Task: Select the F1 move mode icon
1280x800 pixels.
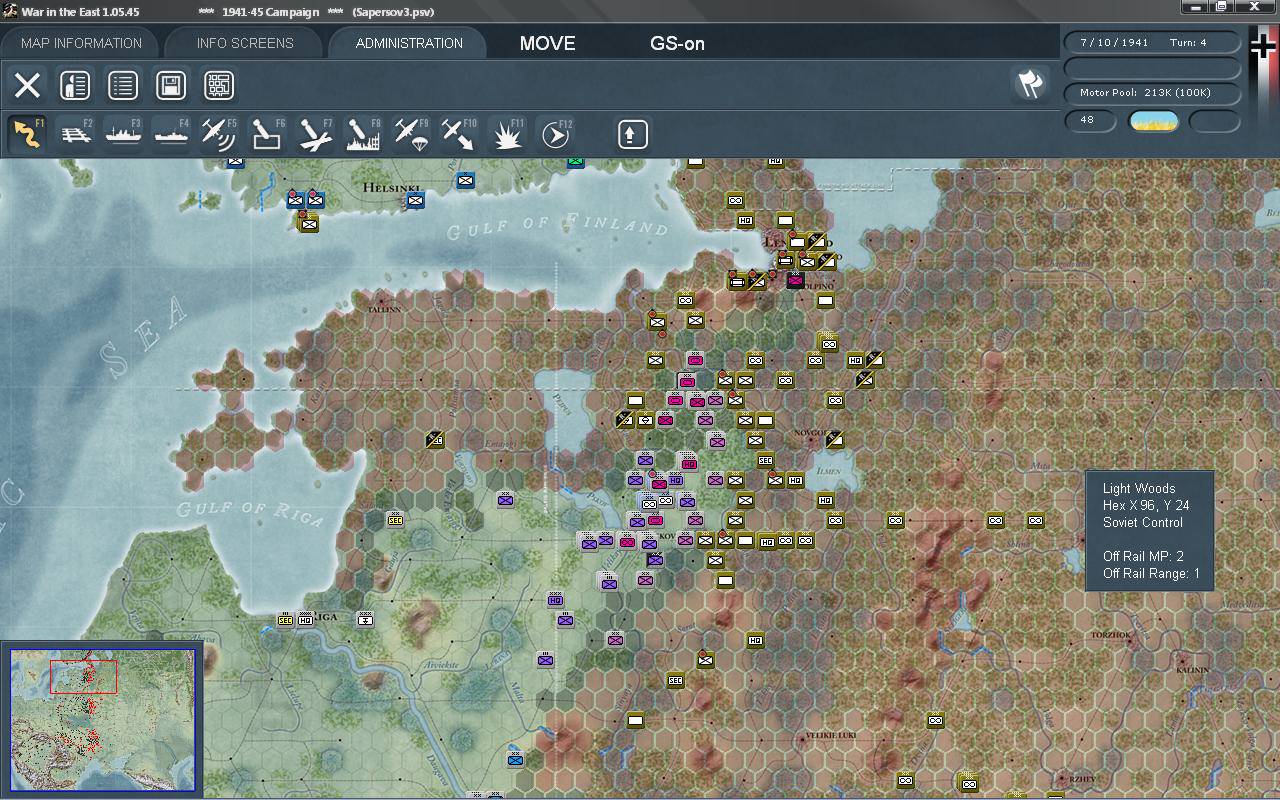Action: 28,134
